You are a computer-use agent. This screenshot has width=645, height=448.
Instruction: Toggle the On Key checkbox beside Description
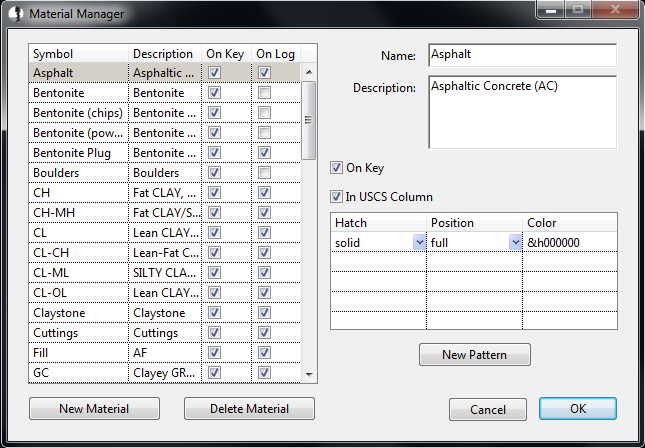[x=336, y=168]
